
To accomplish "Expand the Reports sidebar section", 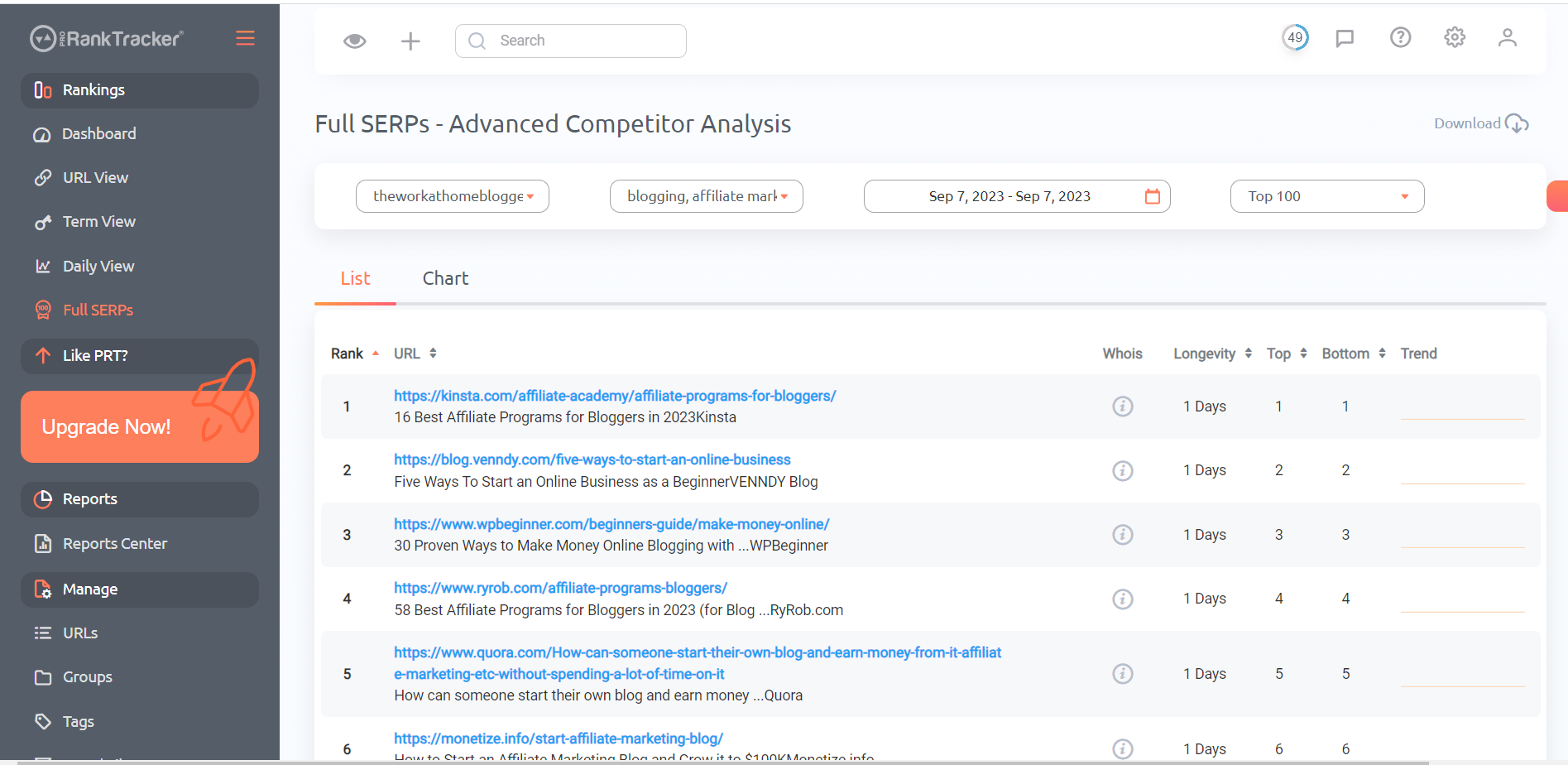I will click(140, 499).
